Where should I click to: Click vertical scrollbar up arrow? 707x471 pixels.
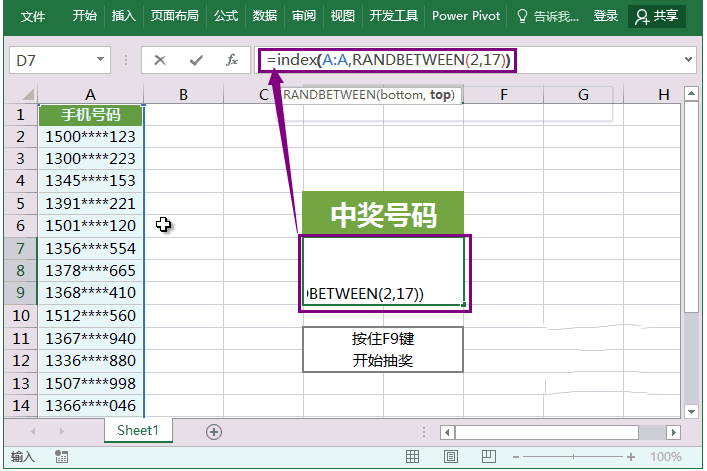(x=691, y=94)
